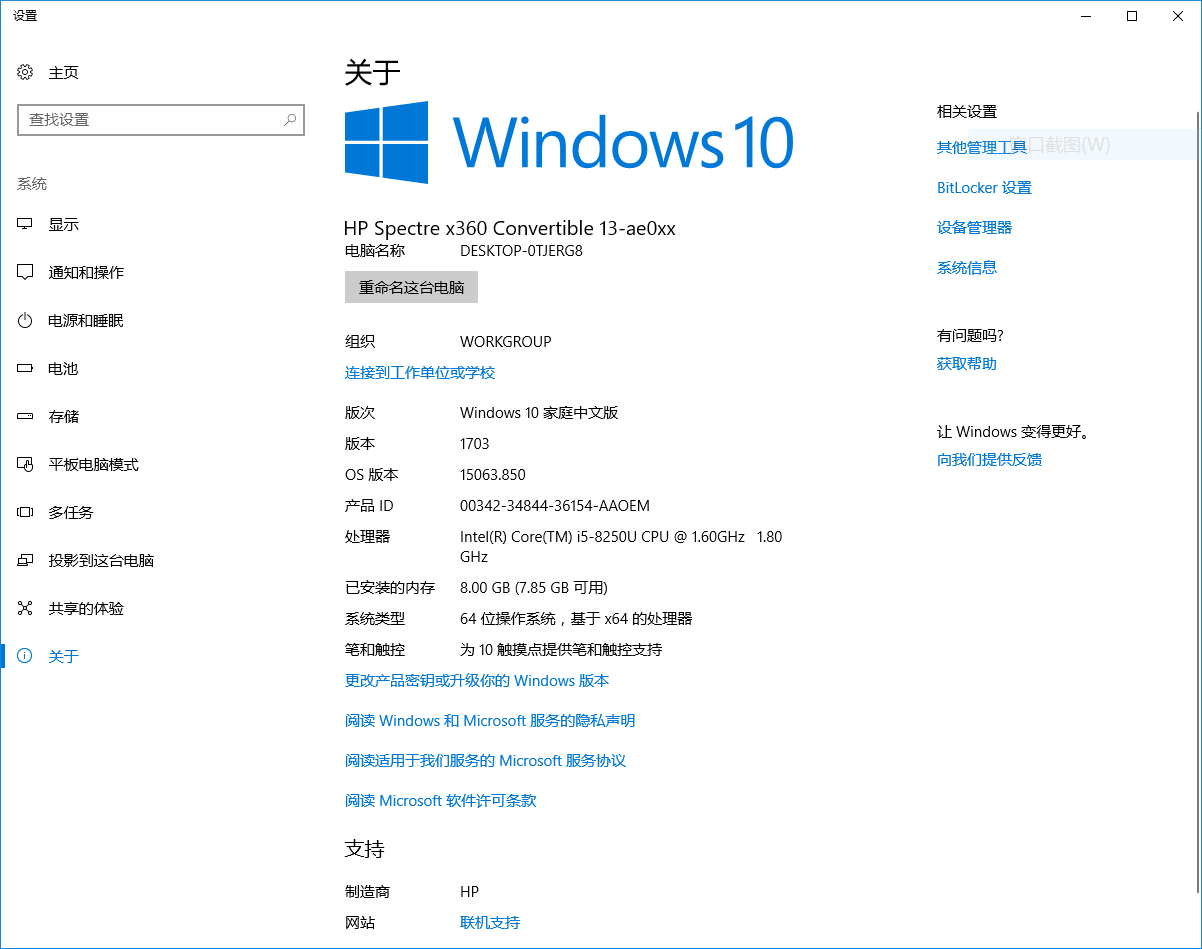The width and height of the screenshot is (1202, 949).
Task: Click the Multitasking icon
Action: [25, 512]
